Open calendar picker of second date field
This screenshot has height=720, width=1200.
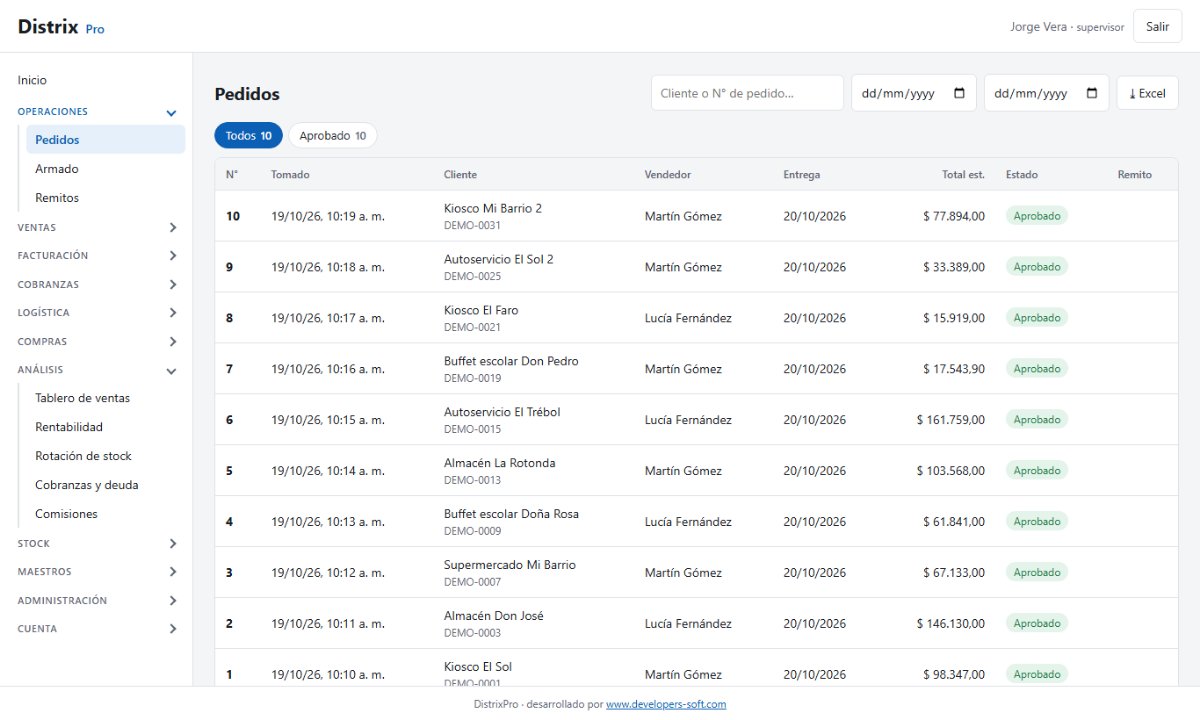pyautogui.click(x=1092, y=93)
